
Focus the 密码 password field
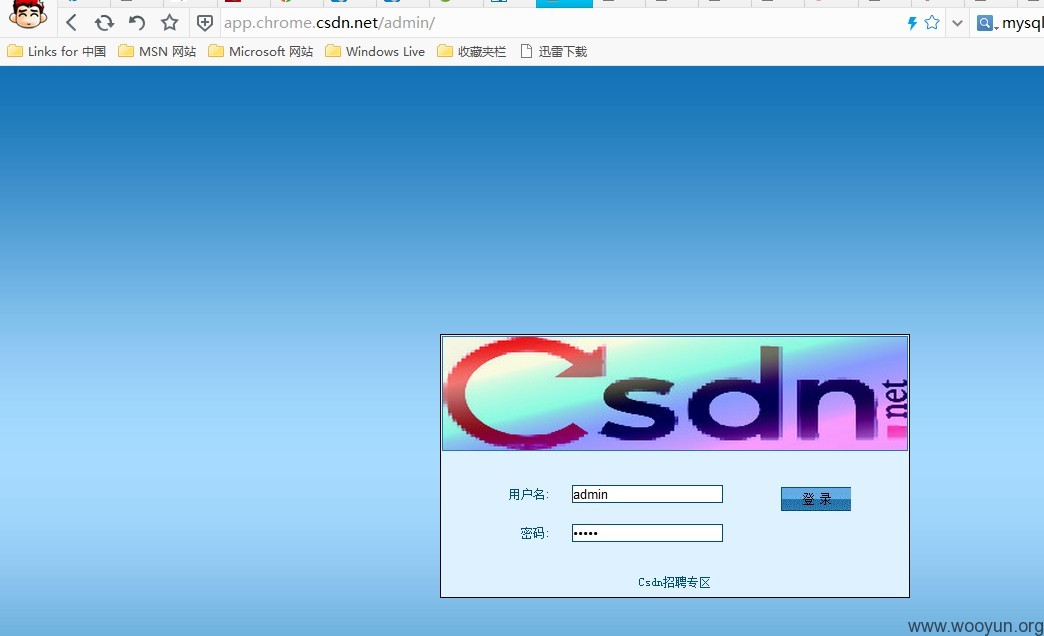coord(647,533)
